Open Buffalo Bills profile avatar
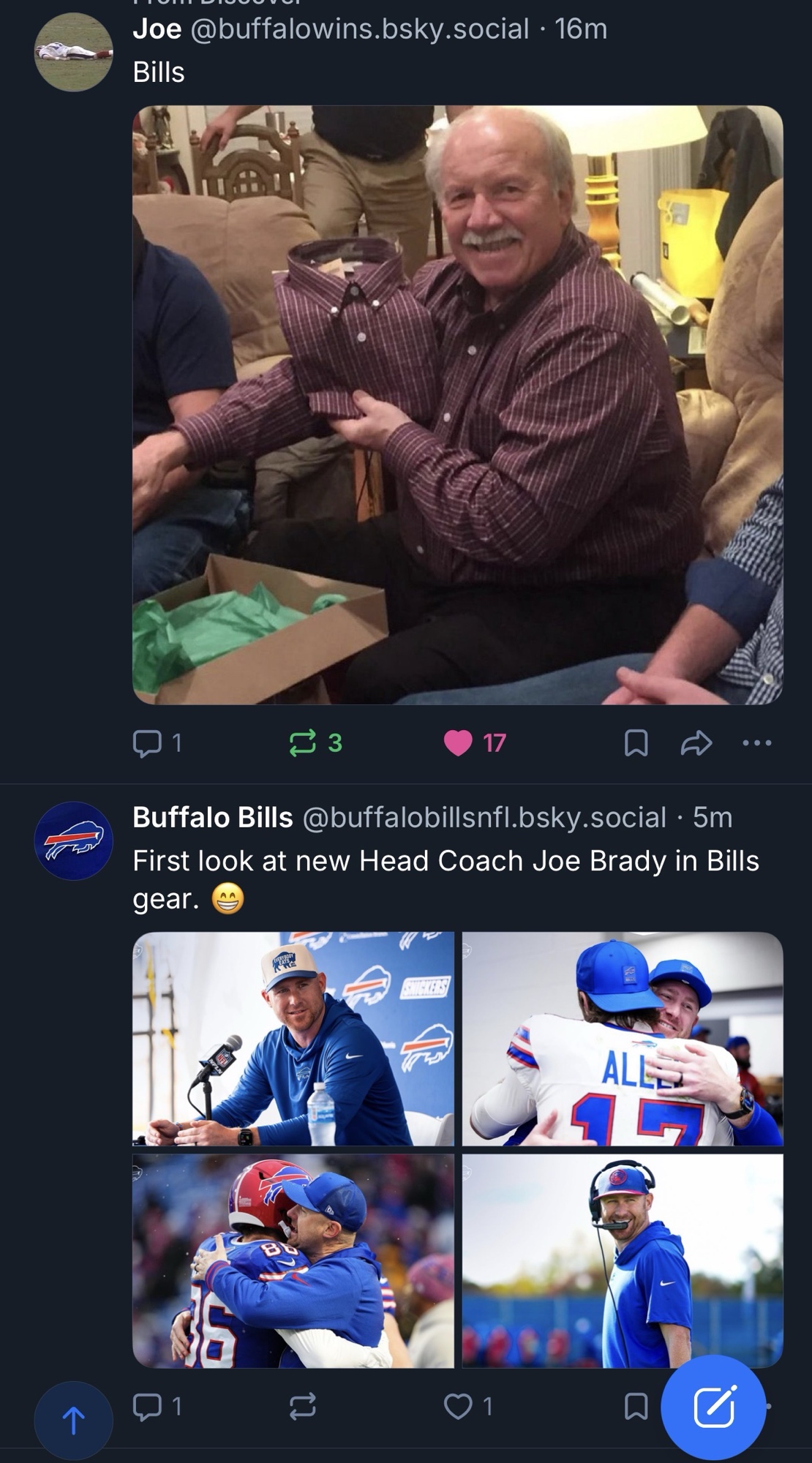Screen dimensions: 812x1463 point(73,840)
